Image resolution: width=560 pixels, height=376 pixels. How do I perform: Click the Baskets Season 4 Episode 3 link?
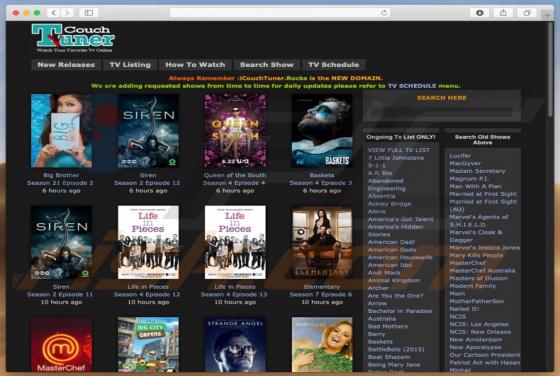321,183
